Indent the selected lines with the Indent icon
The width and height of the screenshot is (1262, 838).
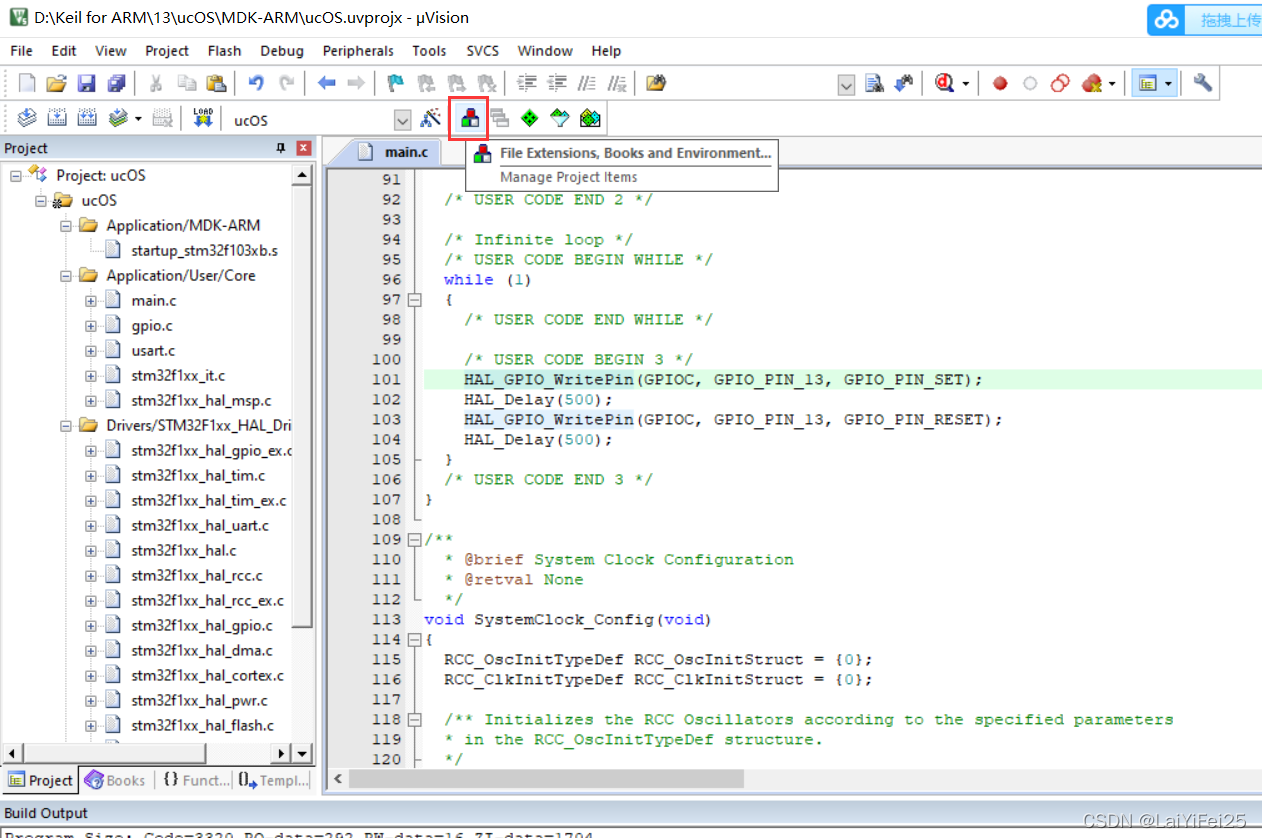(527, 84)
